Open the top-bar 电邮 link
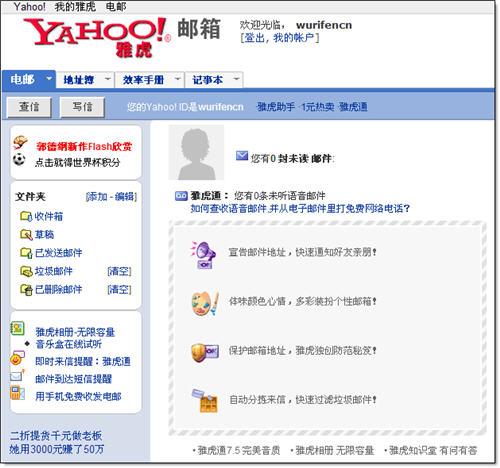The width and height of the screenshot is (500, 468). pyautogui.click(x=116, y=6)
